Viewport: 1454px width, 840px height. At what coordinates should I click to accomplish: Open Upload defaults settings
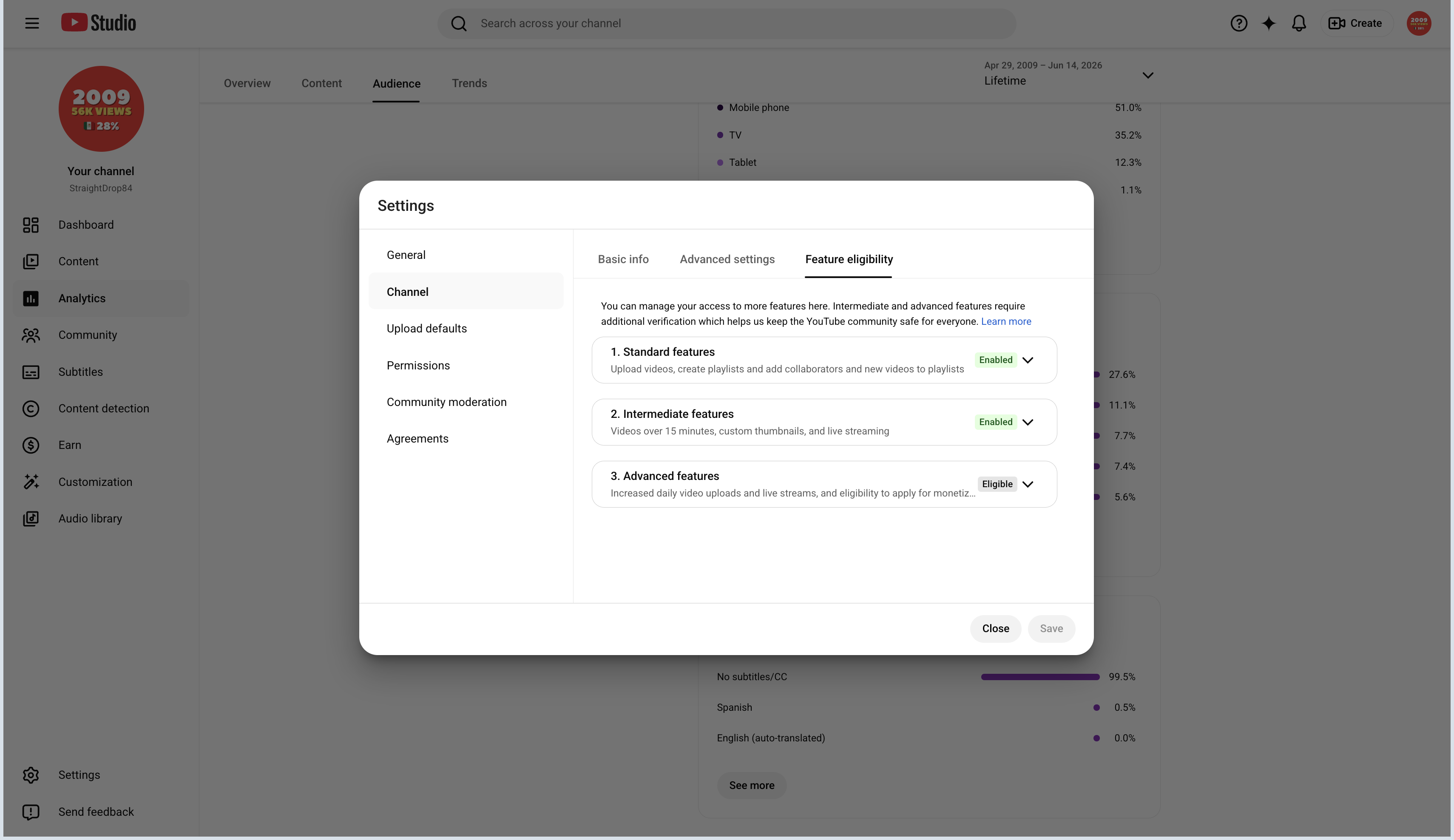pos(466,329)
